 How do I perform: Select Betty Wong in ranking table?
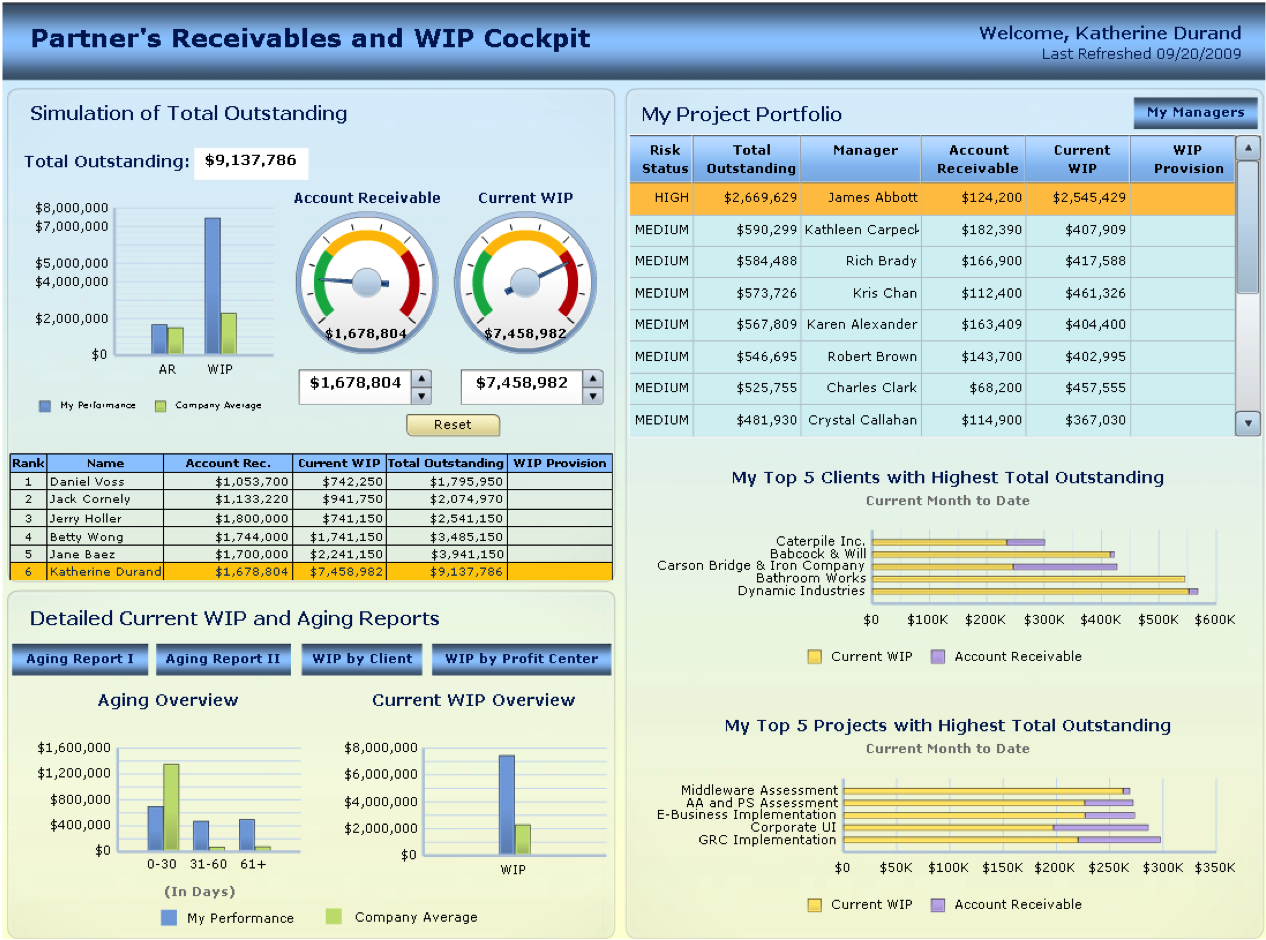click(311, 537)
